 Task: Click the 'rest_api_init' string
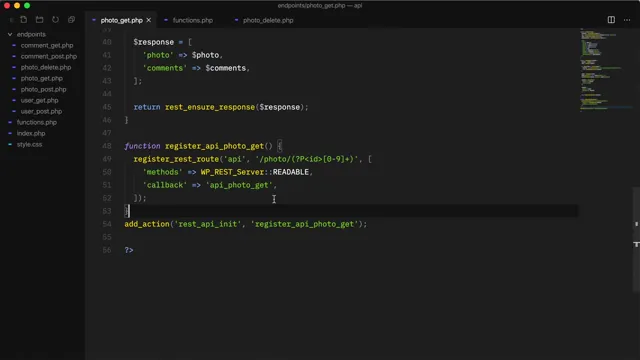[x=208, y=224]
